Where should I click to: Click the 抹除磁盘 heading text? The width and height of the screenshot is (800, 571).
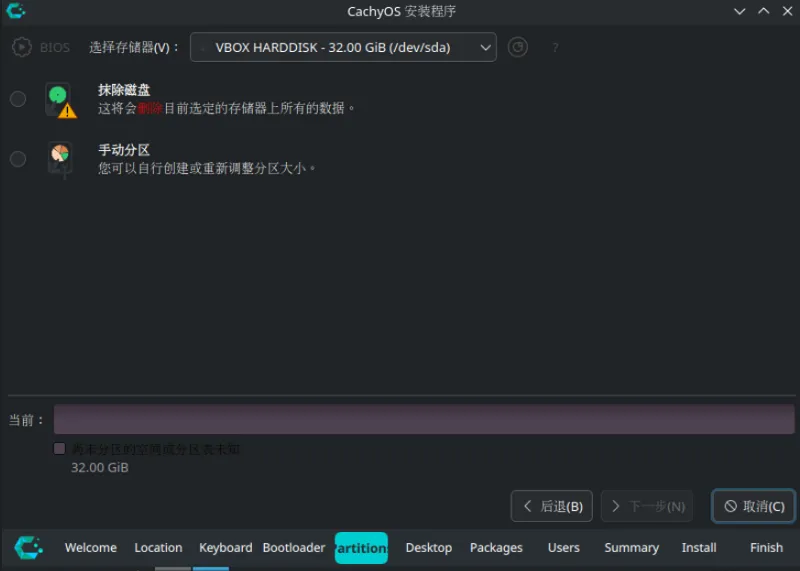point(124,90)
